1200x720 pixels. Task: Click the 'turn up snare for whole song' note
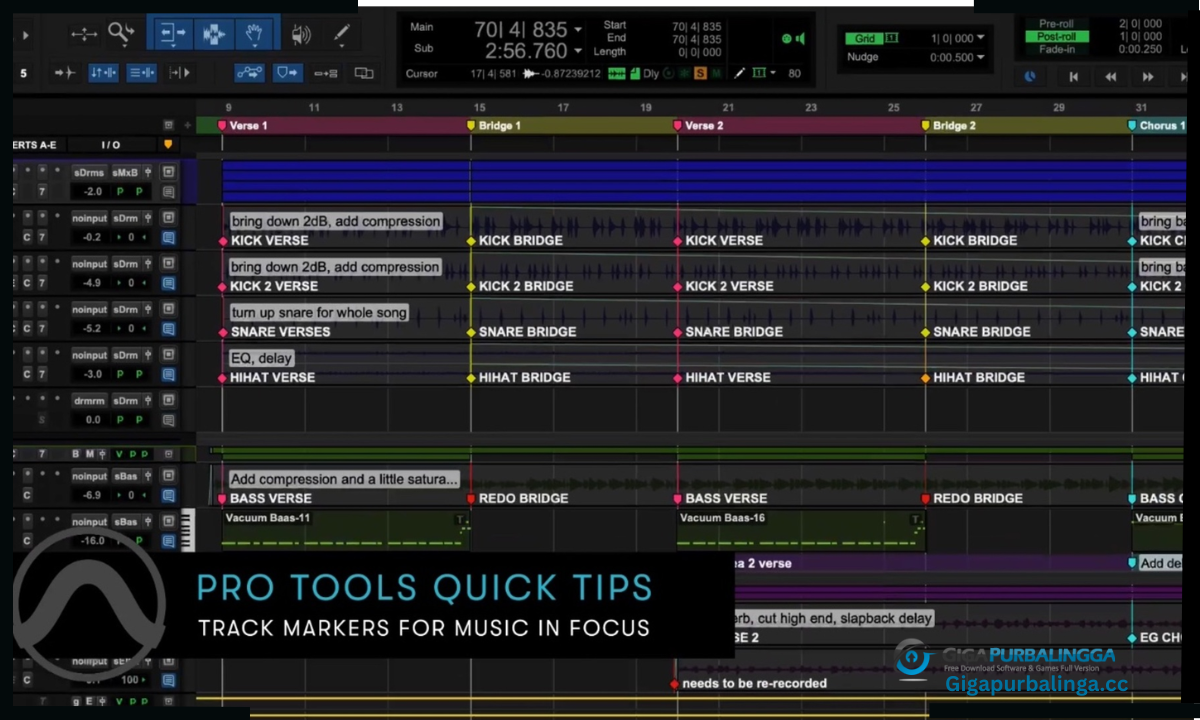319,313
